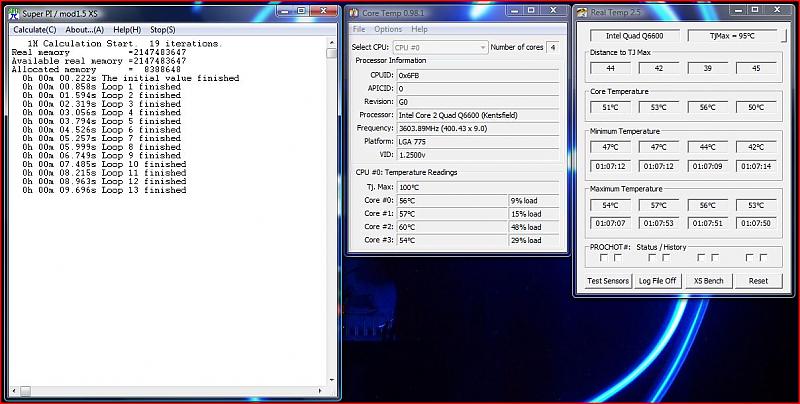Tick the last PROCHOT checkbox in the row
The image size is (800, 404).
click(x=764, y=258)
